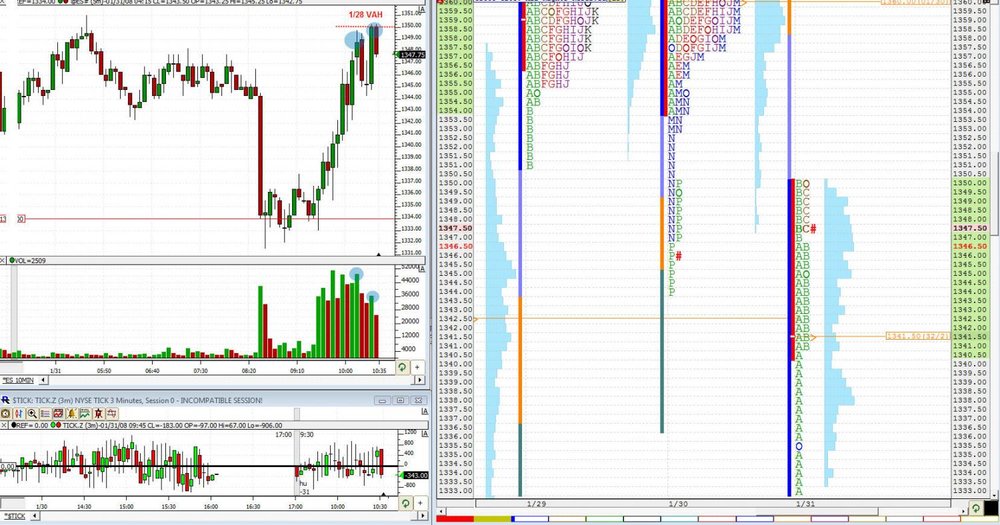Select the magnifier zoom tool in TICK toolbar

[x=32, y=413]
